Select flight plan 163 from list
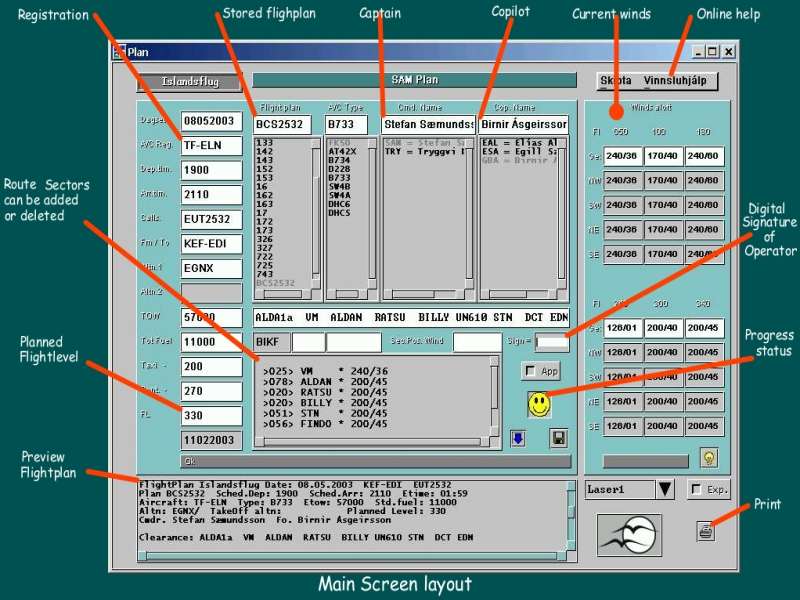Viewport: 800px width, 600px height. (x=265, y=204)
